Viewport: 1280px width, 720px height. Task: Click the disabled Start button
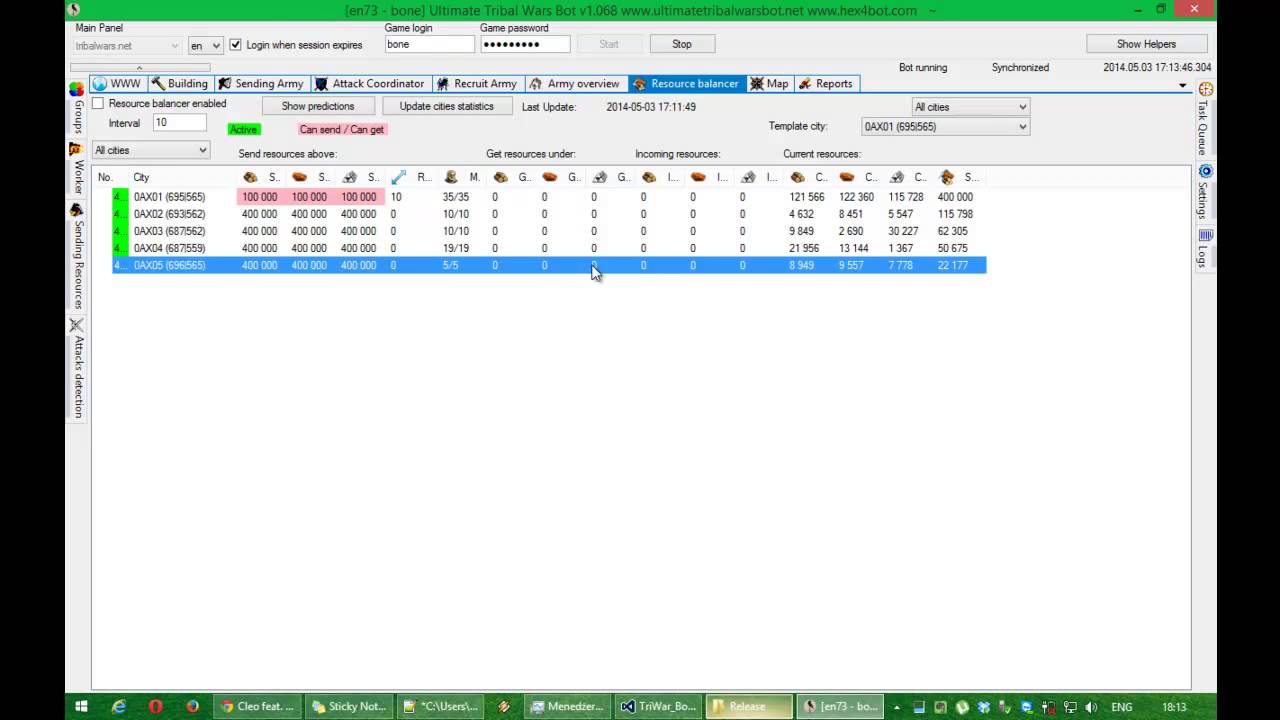609,44
